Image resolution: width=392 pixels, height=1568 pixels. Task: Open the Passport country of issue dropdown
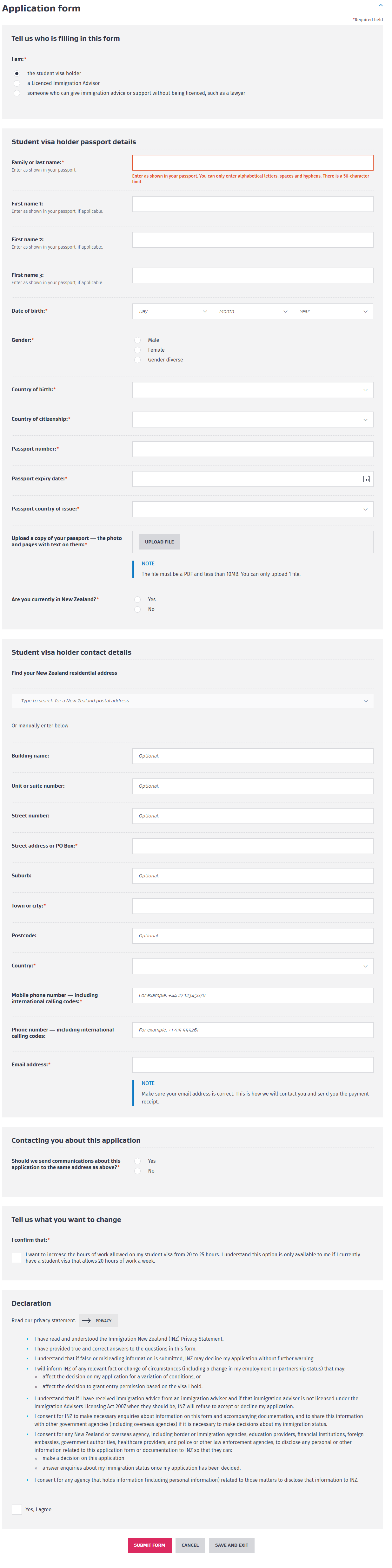[252, 509]
